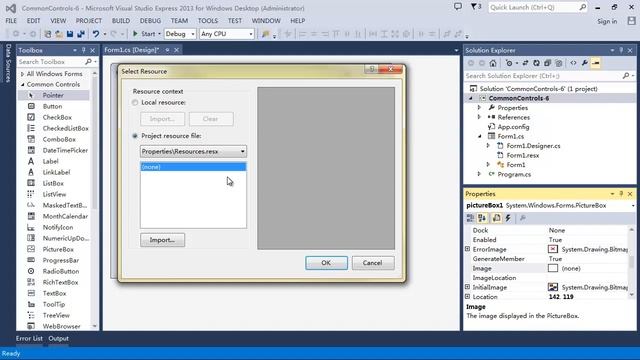
Task: Open the Any CPU platform dropdown
Action: pyautogui.click(x=227, y=34)
